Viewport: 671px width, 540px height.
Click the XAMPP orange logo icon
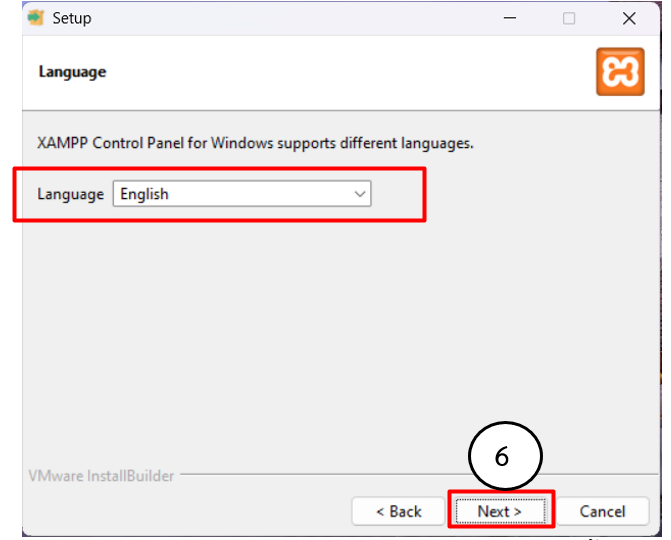click(620, 72)
